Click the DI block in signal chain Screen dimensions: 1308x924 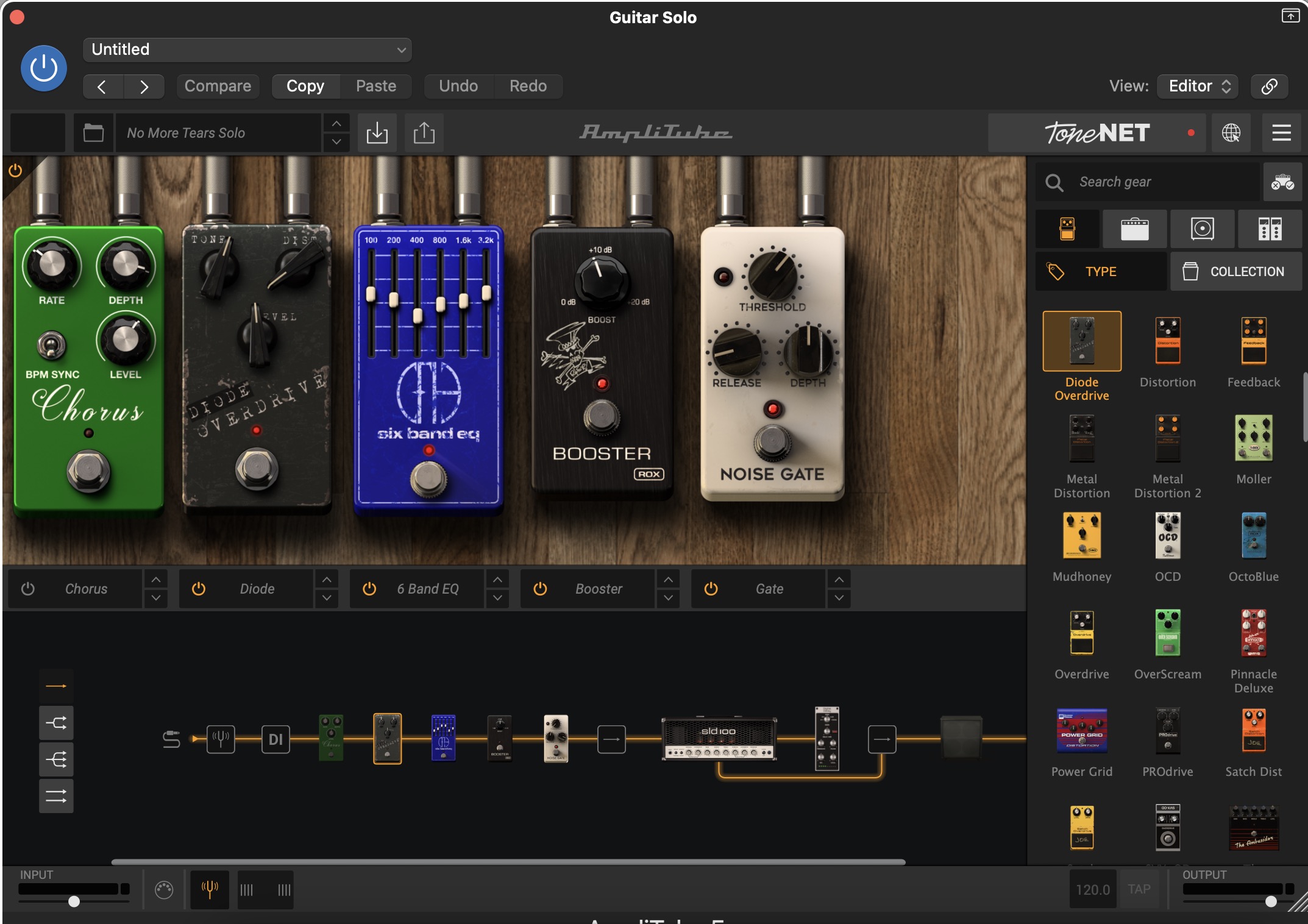click(x=275, y=739)
